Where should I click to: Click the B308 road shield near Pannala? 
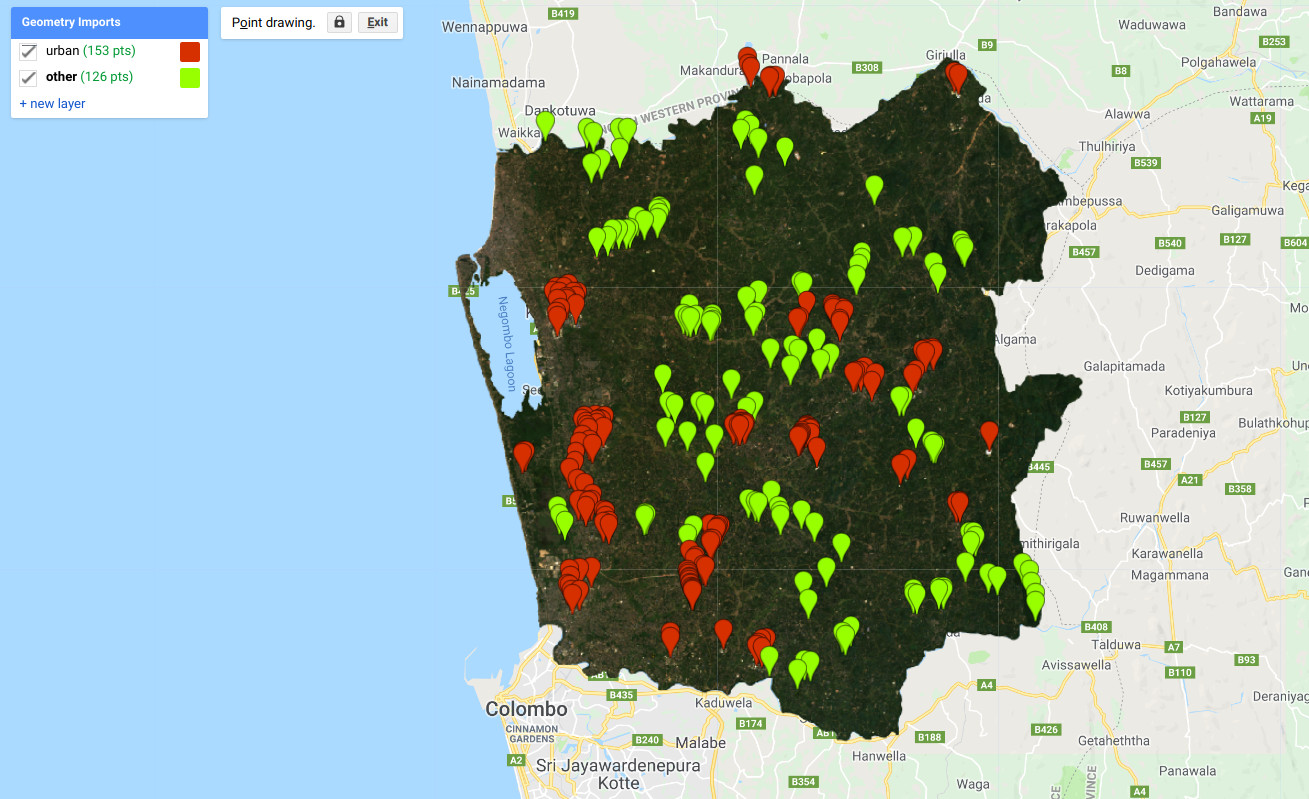click(866, 67)
